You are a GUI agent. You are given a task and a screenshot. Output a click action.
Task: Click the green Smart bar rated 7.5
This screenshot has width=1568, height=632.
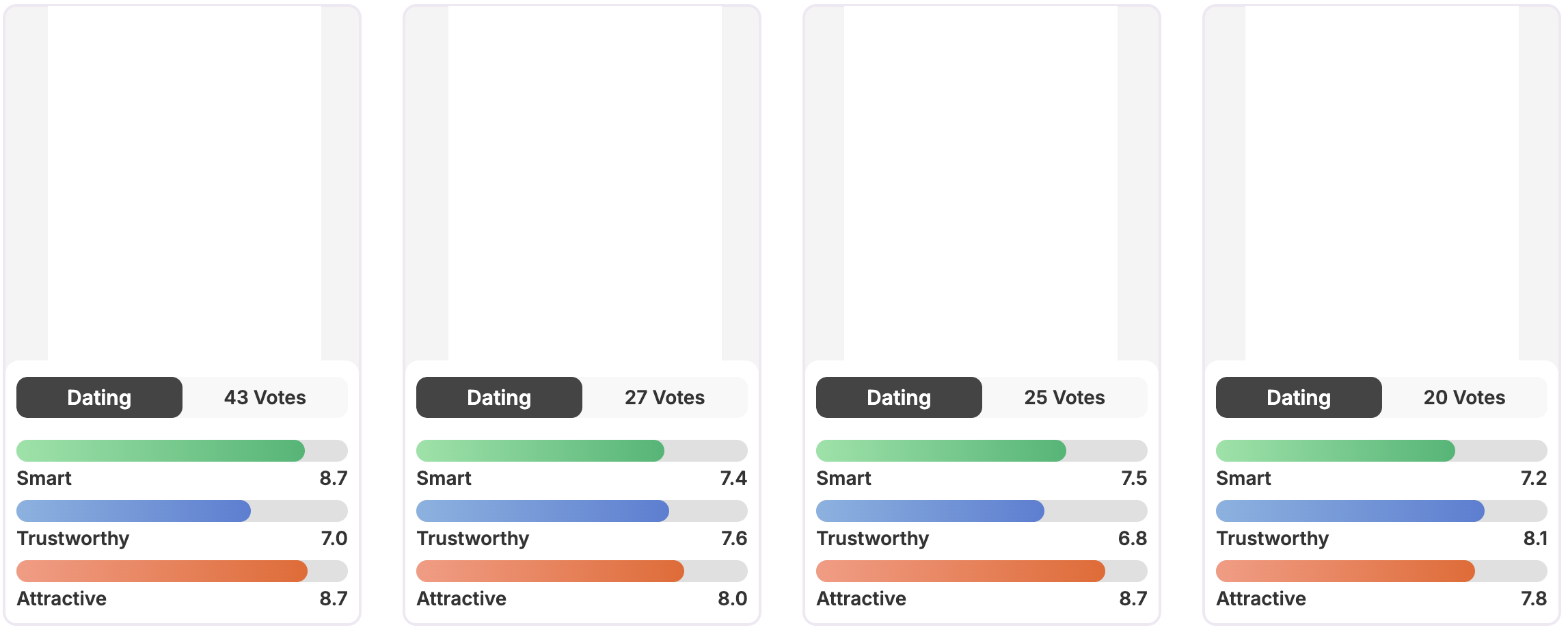click(x=941, y=451)
